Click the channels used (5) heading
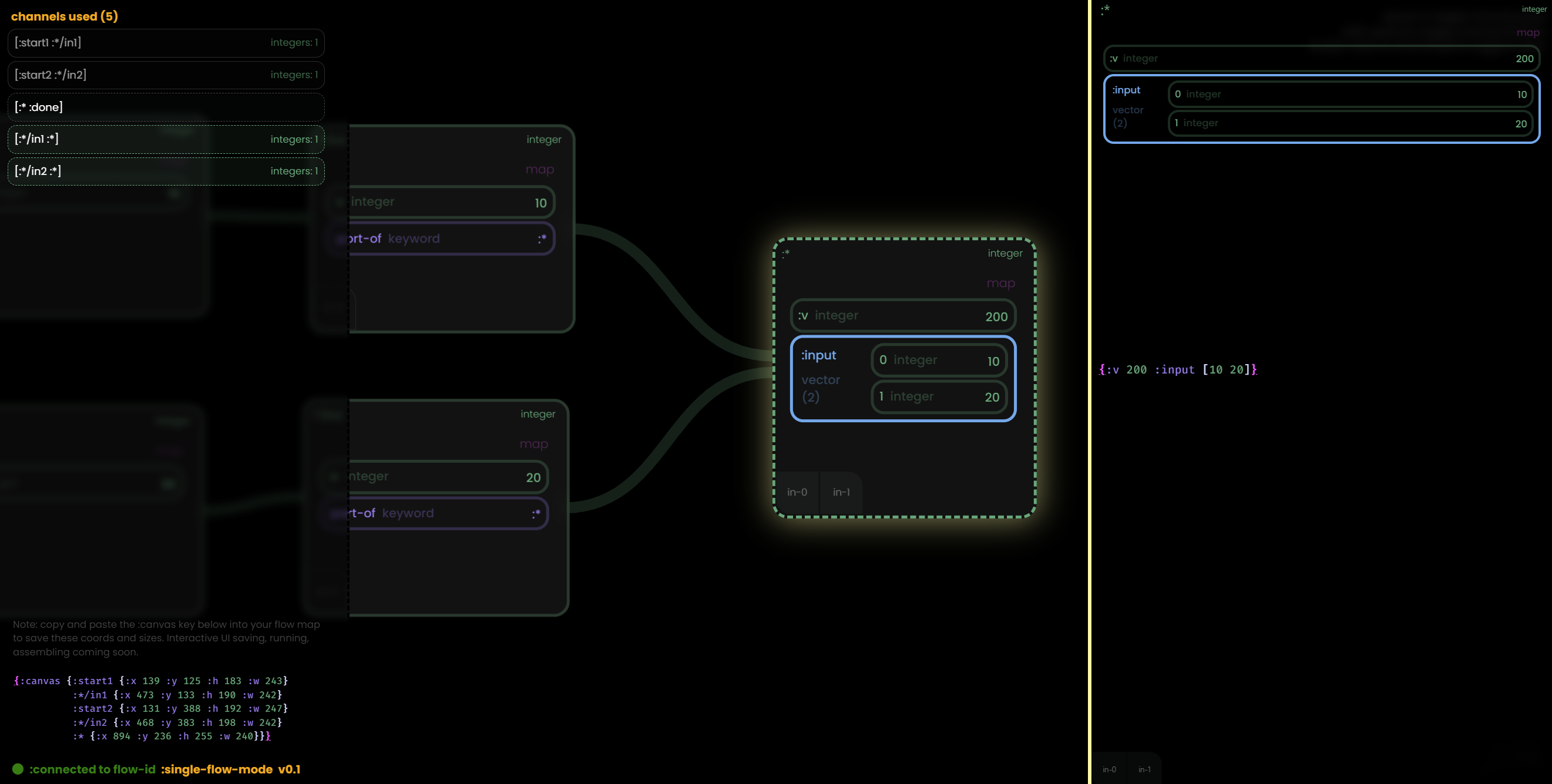Viewport: 1552px width, 784px height. point(65,16)
